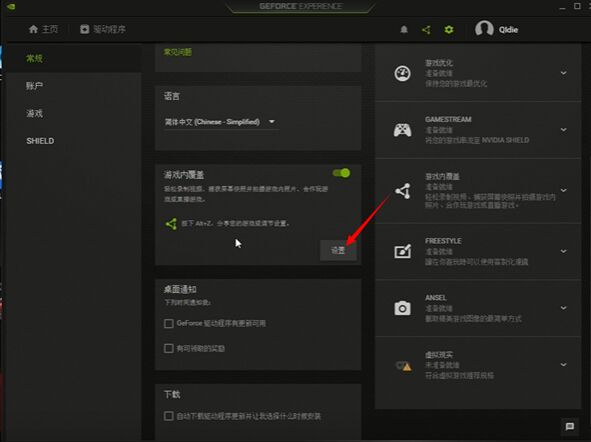This screenshot has height=442, width=591.
Task: Click the overlay 设置 settings button
Action: (x=338, y=250)
